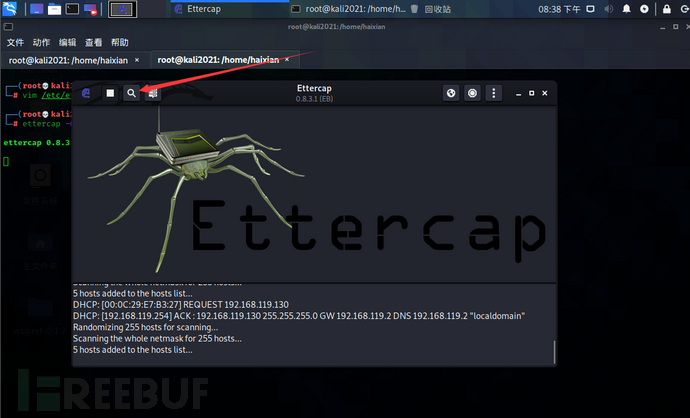Click the screen recorder icon in the panel
This screenshot has width=690, height=418.
tap(90, 9)
